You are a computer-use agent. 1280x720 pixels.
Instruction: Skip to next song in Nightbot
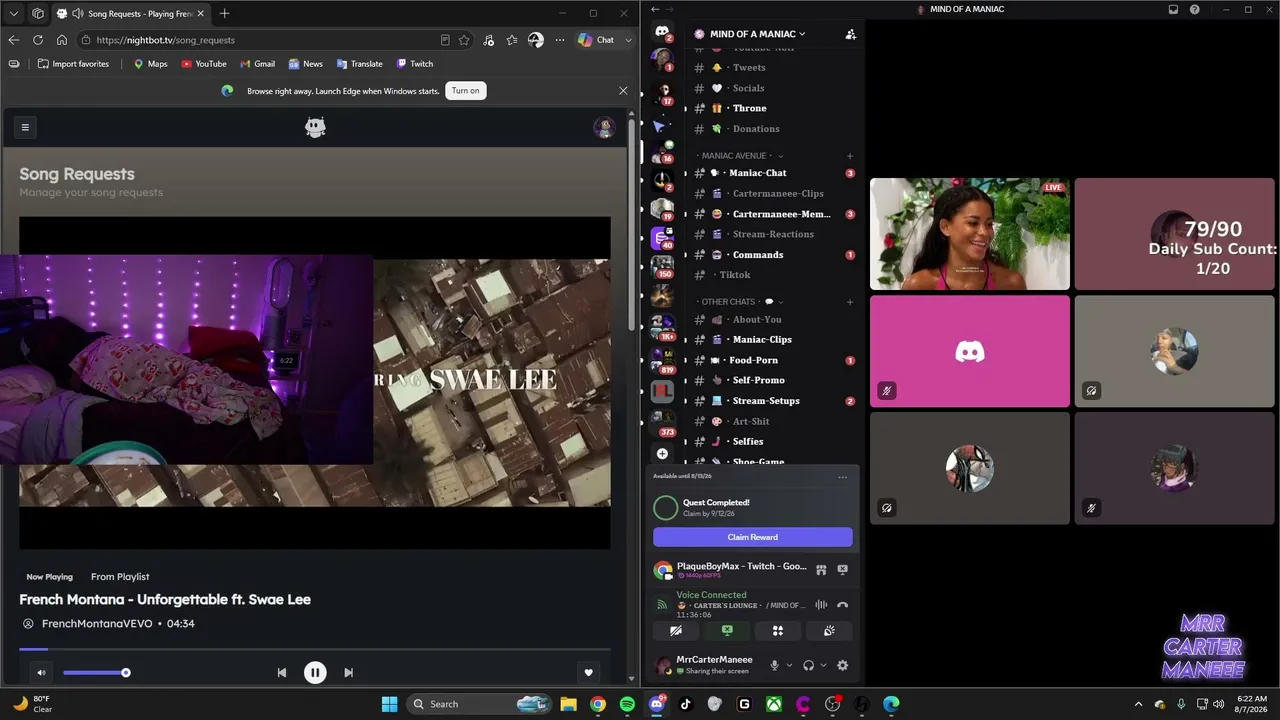pyautogui.click(x=348, y=673)
